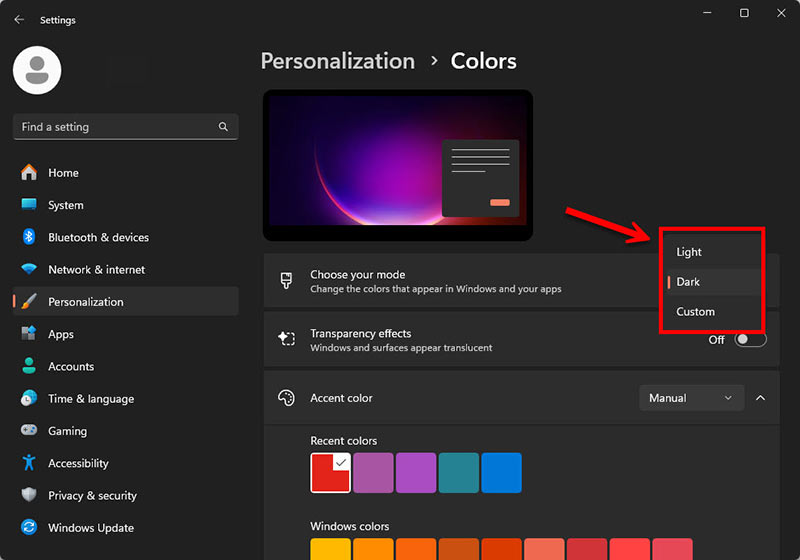Click the Accessibility figure icon

click(29, 463)
